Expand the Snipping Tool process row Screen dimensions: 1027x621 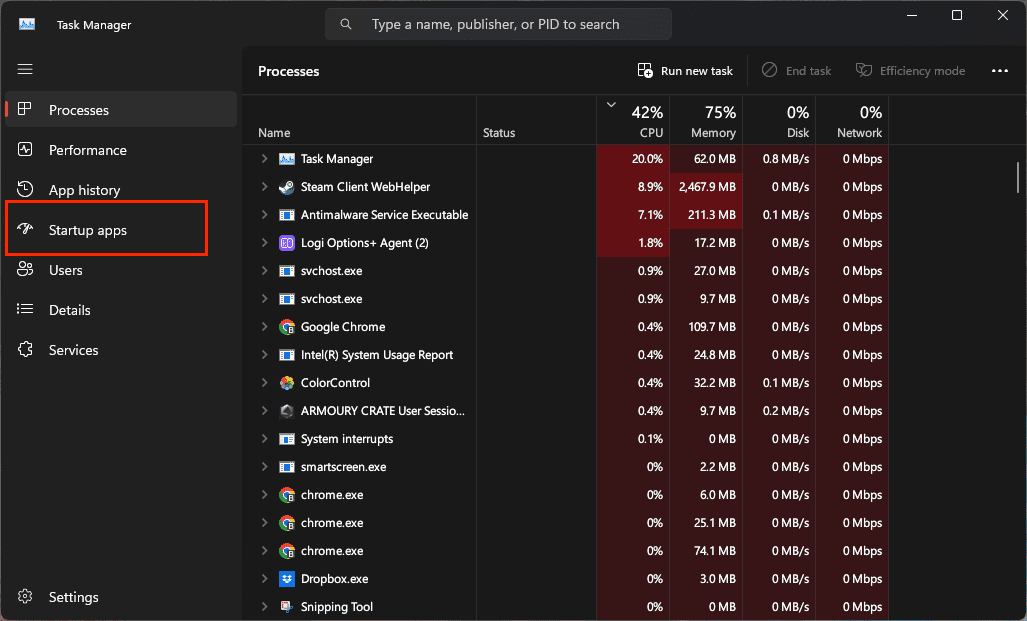coord(265,607)
